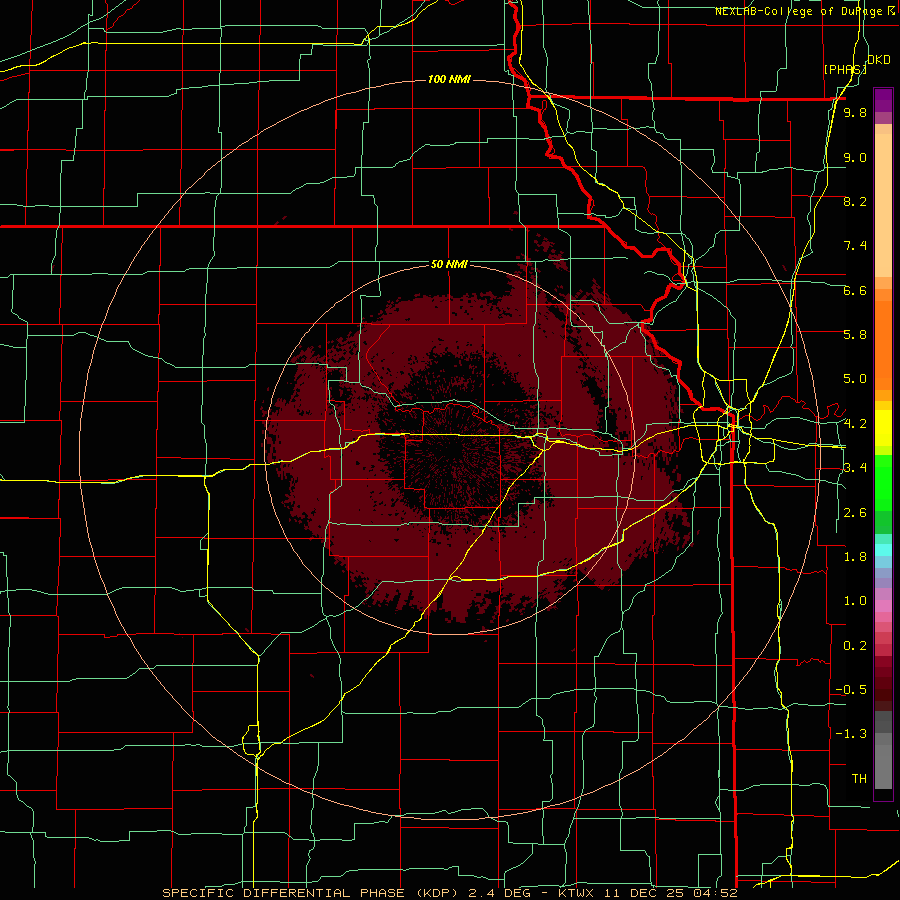The image size is (900, 900).
Task: Click the 50 NMI range ring label
Action: click(449, 264)
